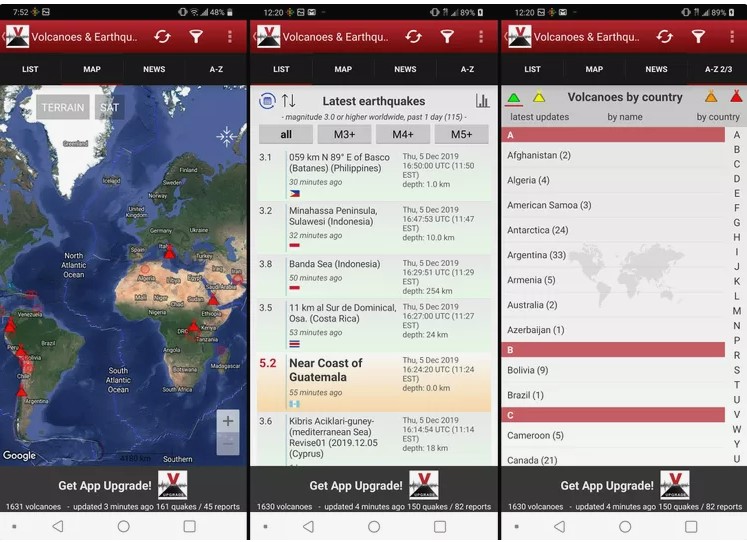The width and height of the screenshot is (747, 542).
Task: Enable the SAT satellite map layer
Action: 109,108
